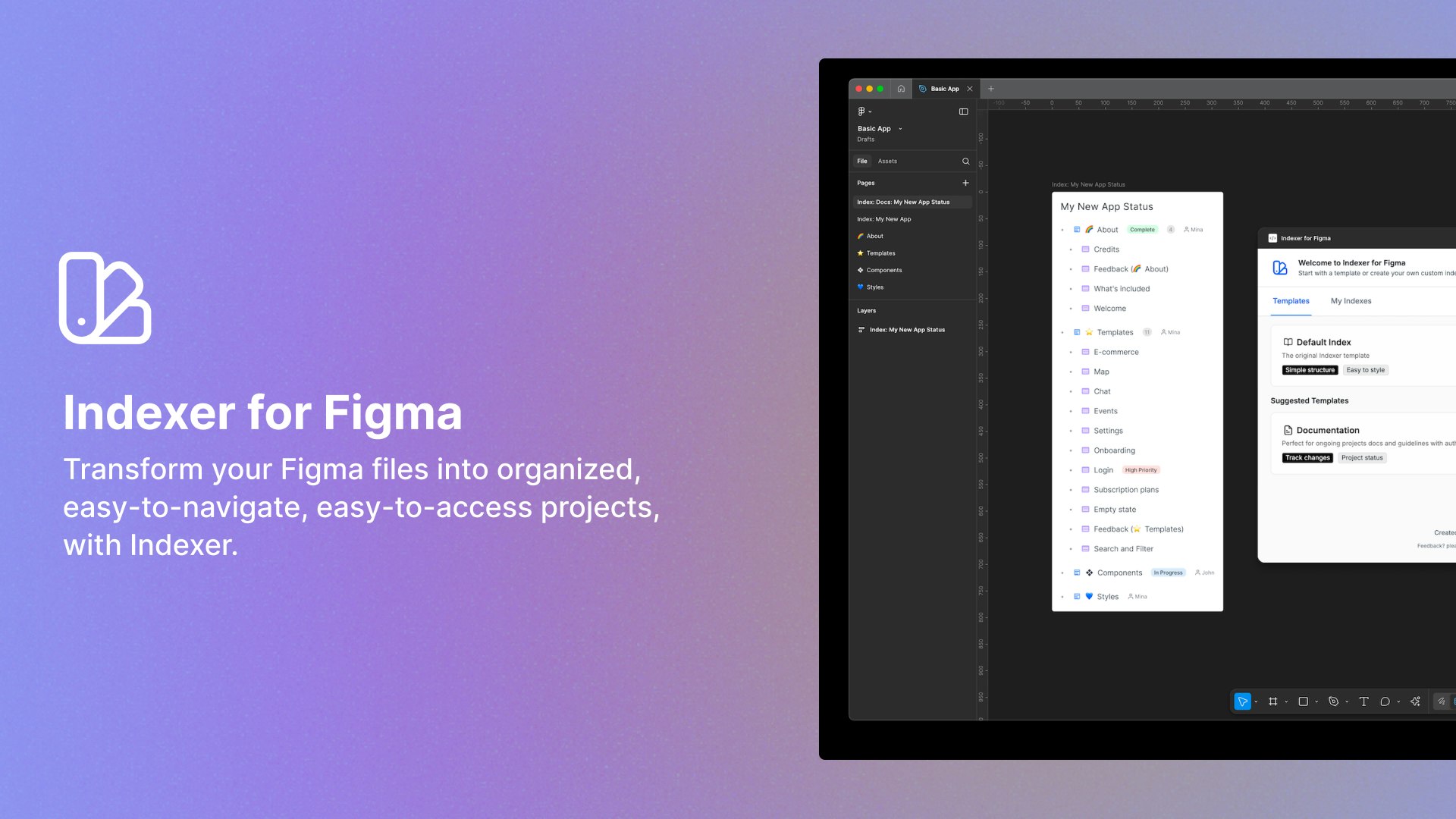The height and width of the screenshot is (819, 1456).
Task: Select the Index: My New App page
Action: click(885, 218)
